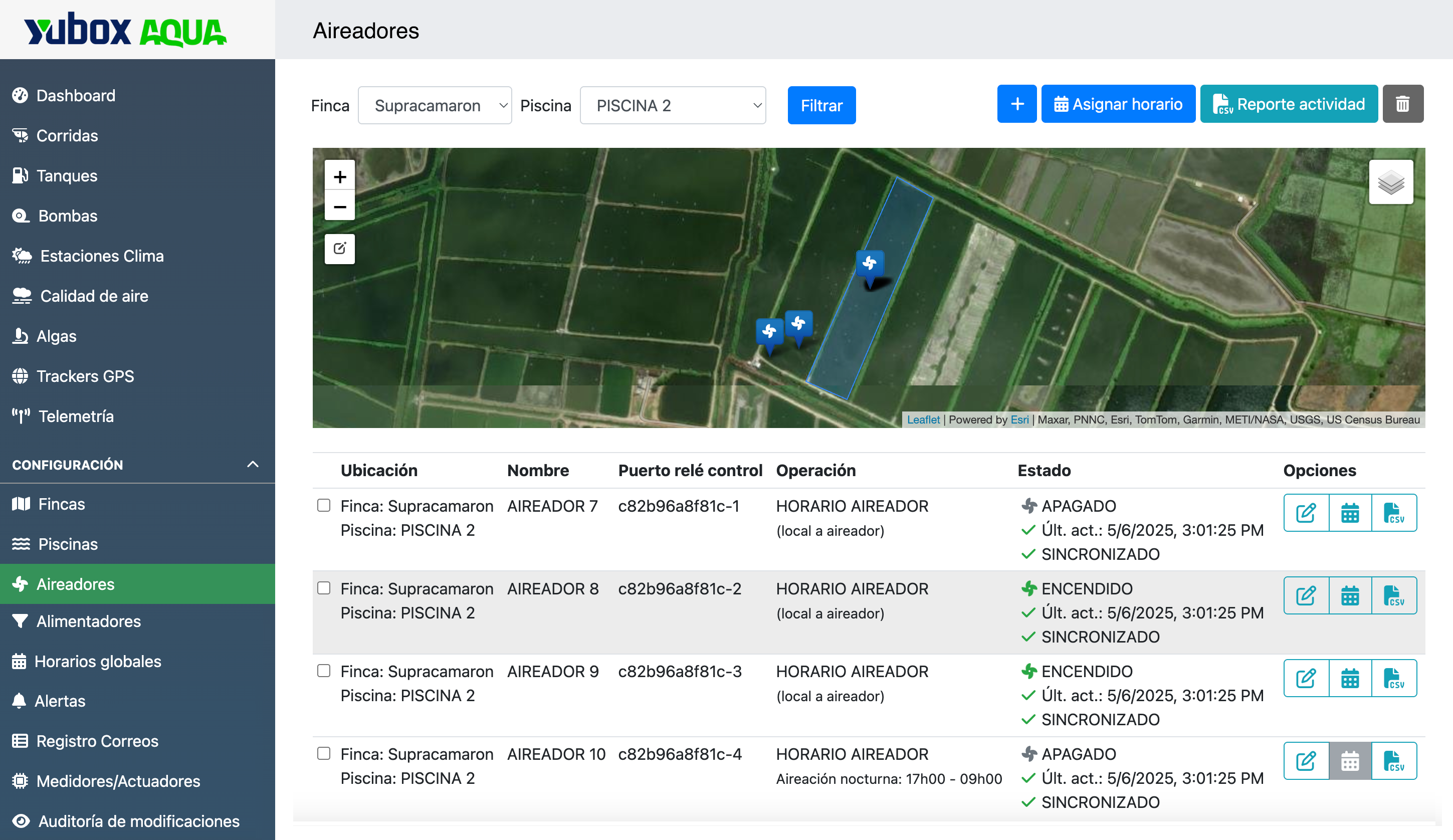Open calendar schedule for AIREADOR 8

[1350, 595]
